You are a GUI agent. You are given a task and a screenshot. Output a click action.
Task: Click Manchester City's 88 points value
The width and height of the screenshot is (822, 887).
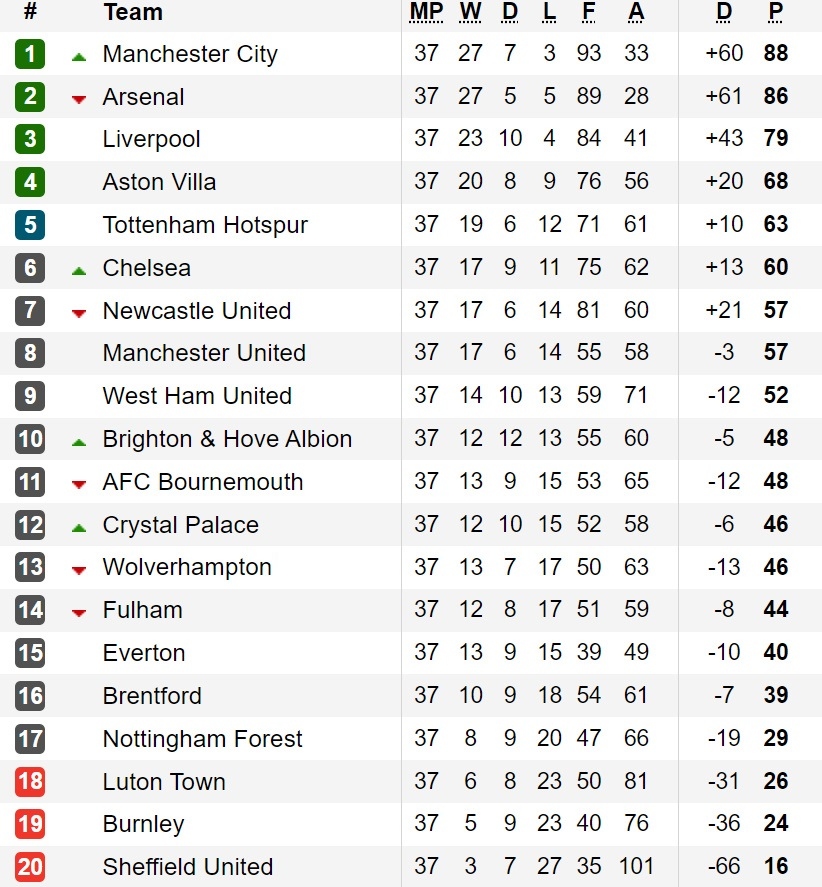tap(776, 53)
